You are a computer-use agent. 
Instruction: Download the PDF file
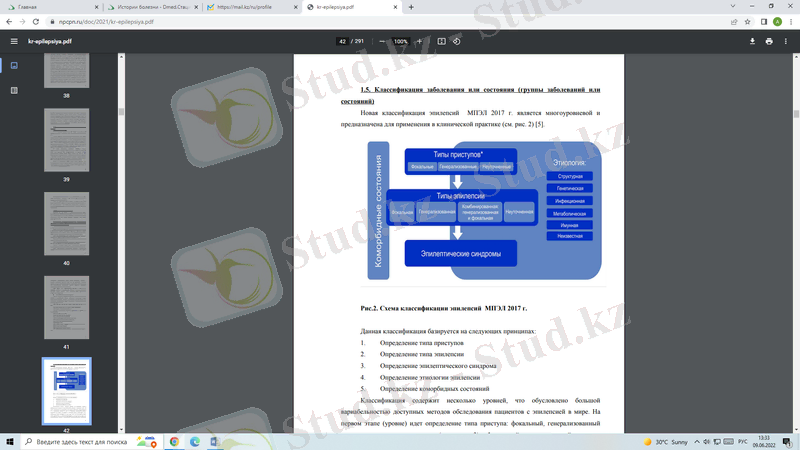pyautogui.click(x=752, y=41)
